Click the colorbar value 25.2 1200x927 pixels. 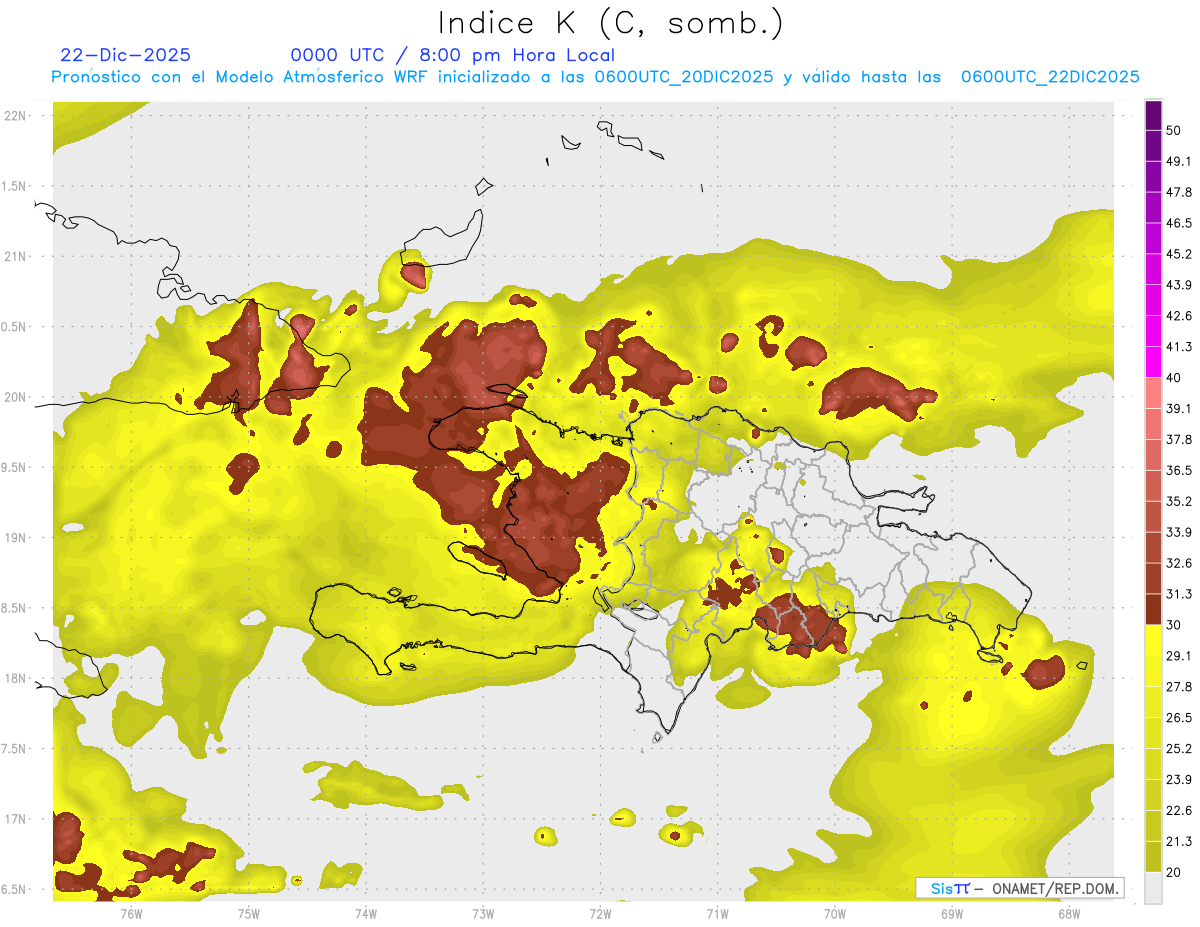point(1179,749)
